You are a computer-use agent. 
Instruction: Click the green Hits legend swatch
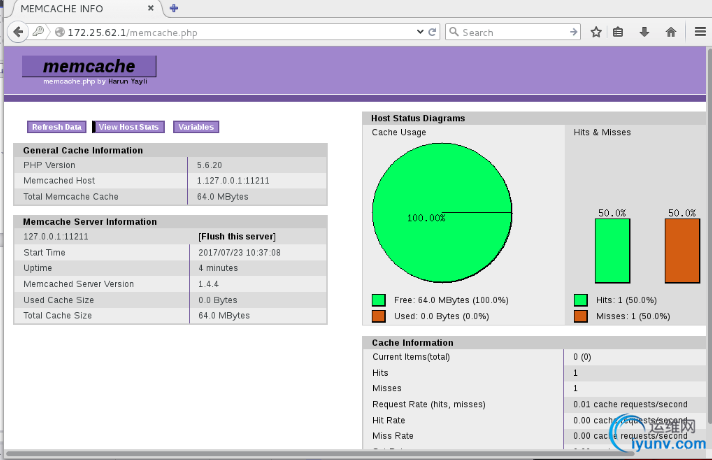coord(581,300)
